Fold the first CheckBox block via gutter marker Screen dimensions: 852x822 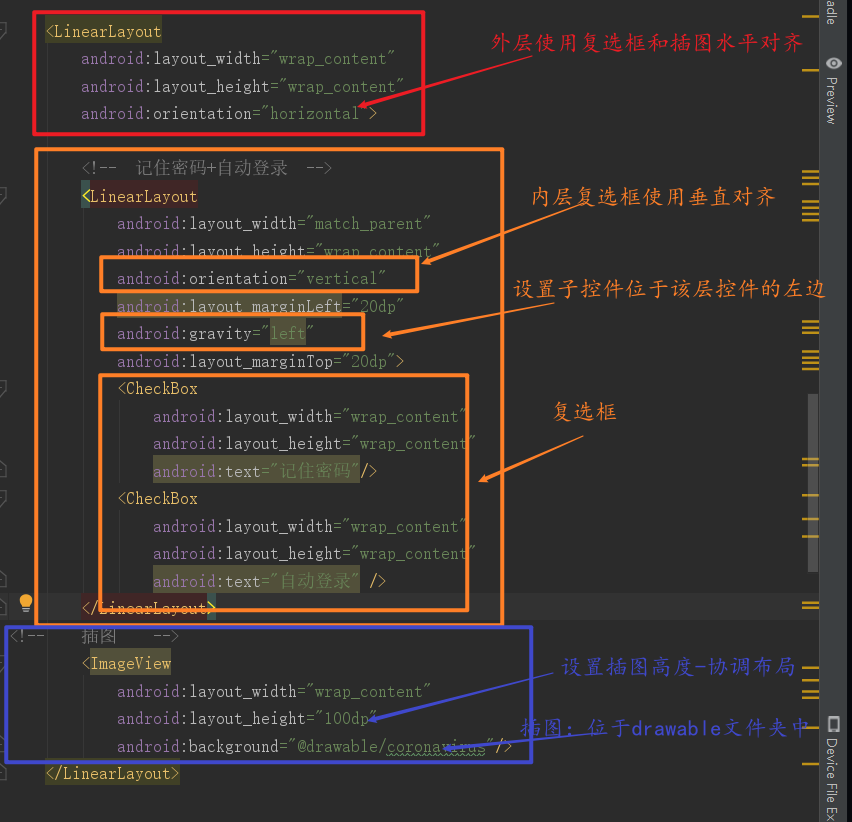pyautogui.click(x=3, y=388)
